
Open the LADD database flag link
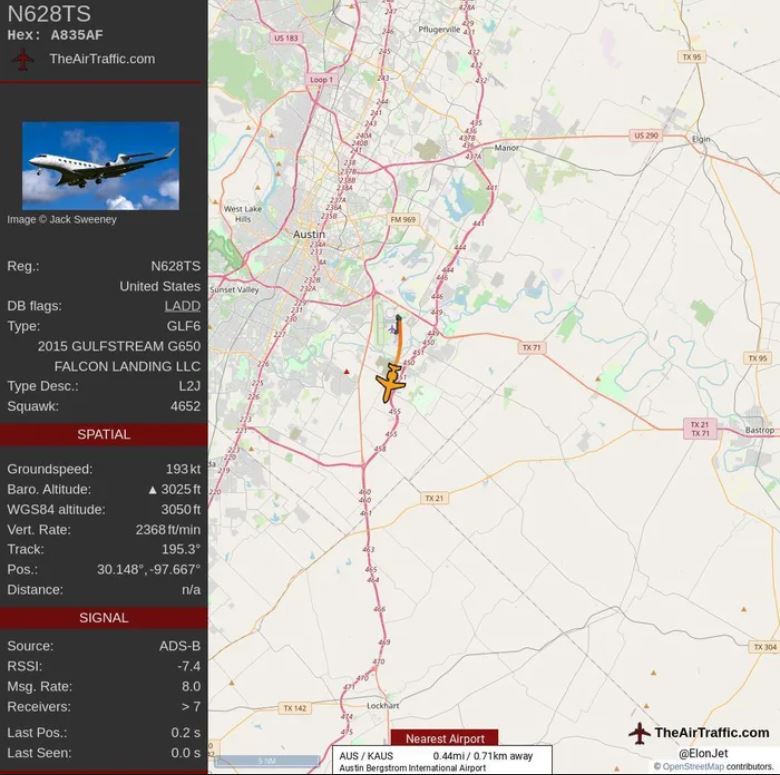click(x=183, y=306)
